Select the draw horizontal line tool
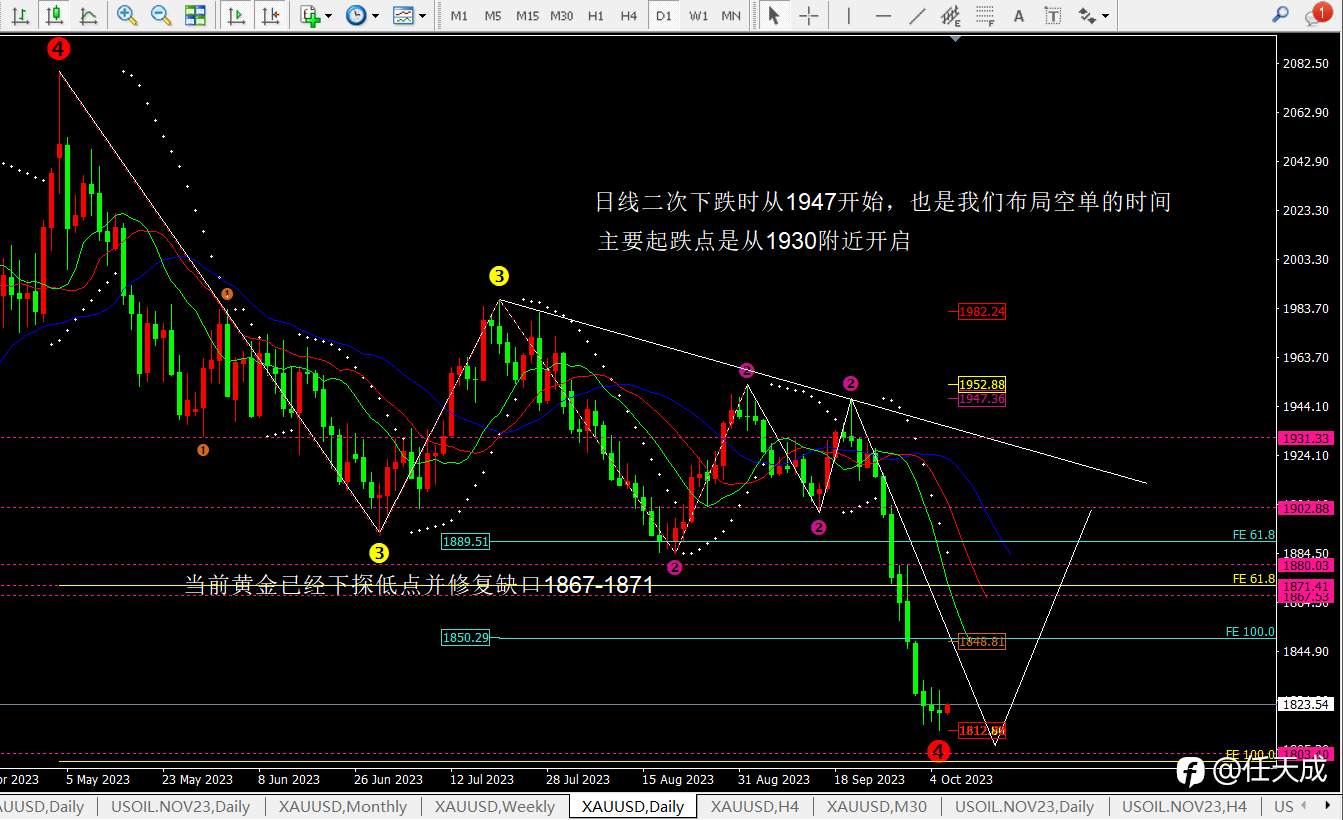 883,15
